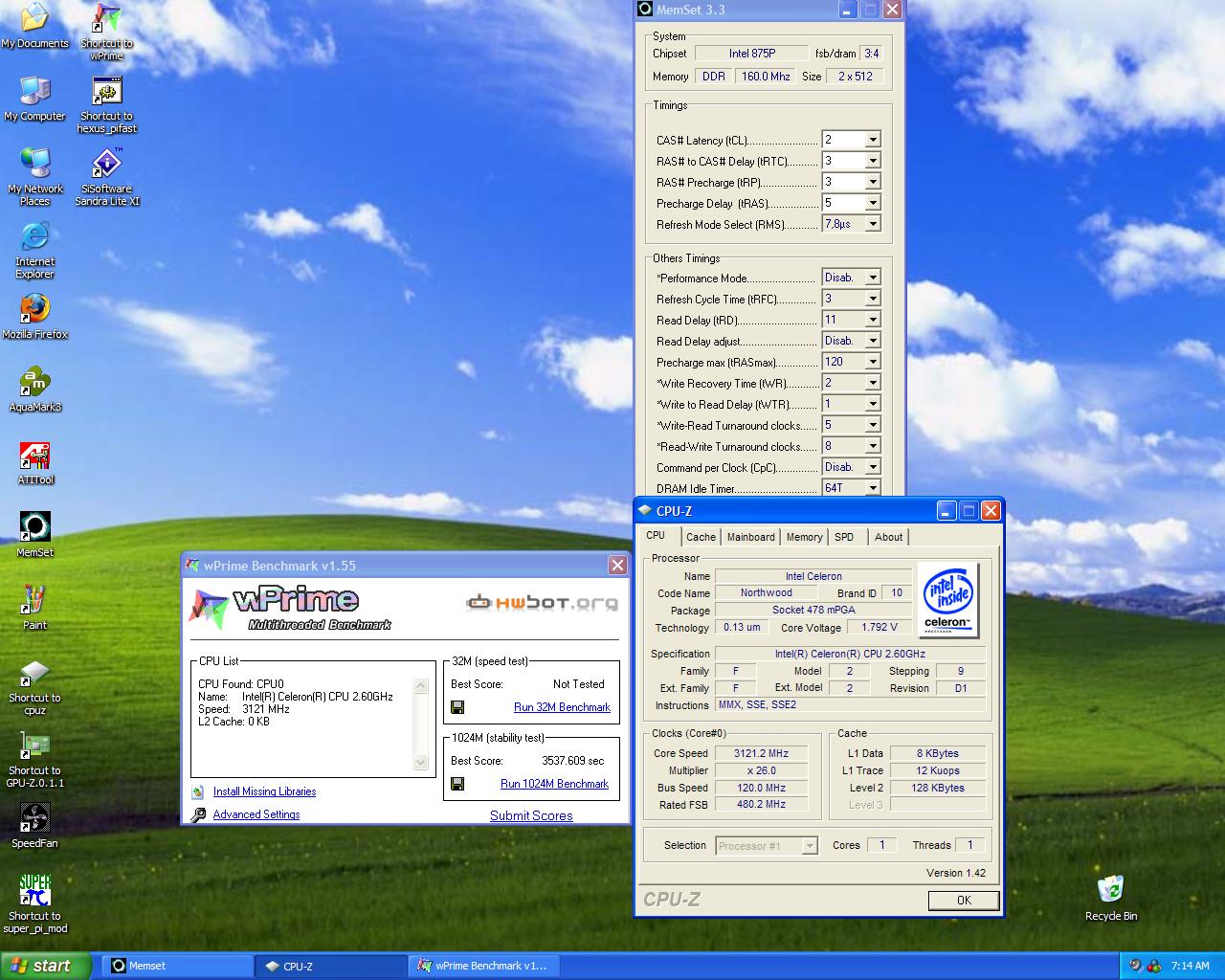Open Shortcut to hexus_pifast icon

(x=106, y=104)
